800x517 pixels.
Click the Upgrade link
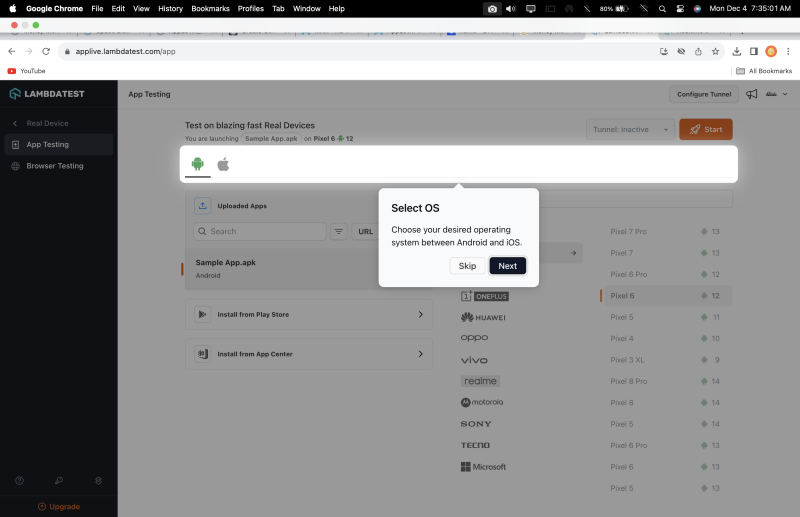point(59,507)
